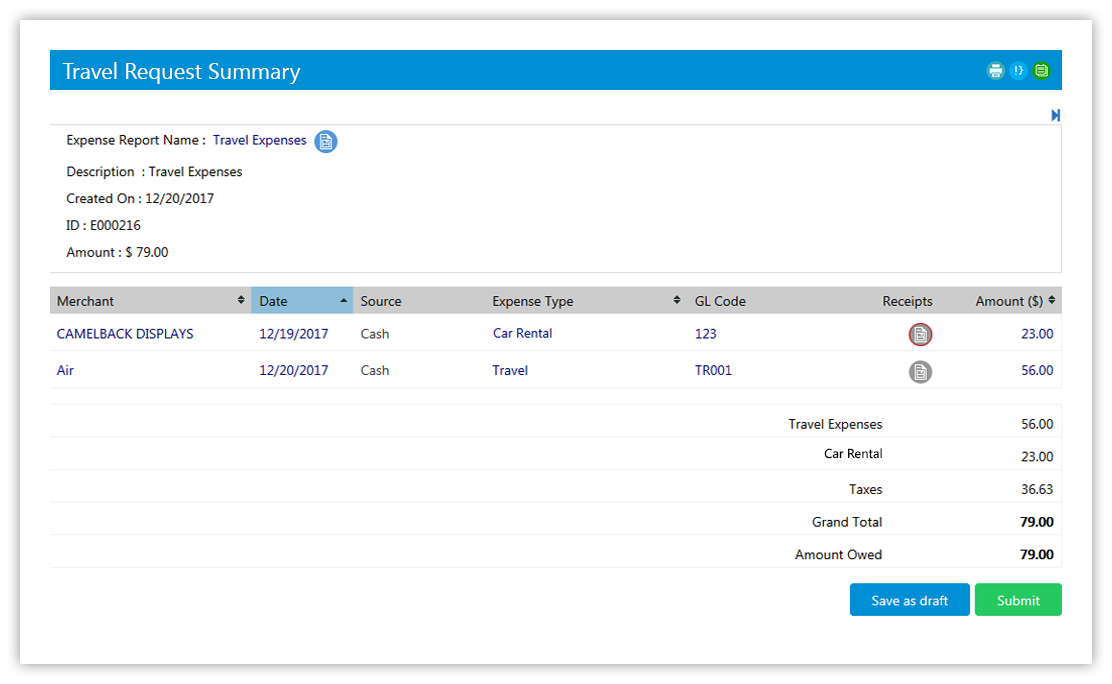
Task: Sort by the Amount ($) column arrows
Action: 1052,301
